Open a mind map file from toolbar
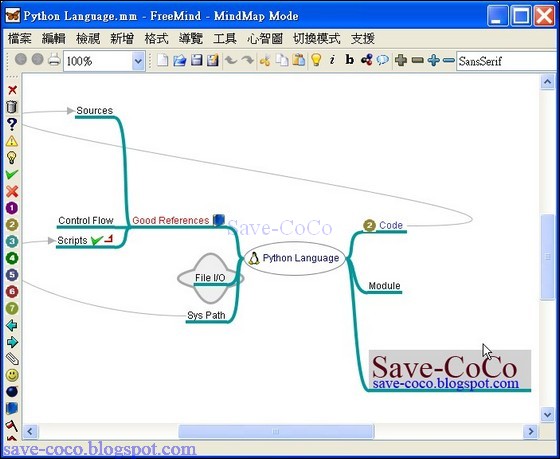The width and height of the screenshot is (560, 459). tap(180, 60)
